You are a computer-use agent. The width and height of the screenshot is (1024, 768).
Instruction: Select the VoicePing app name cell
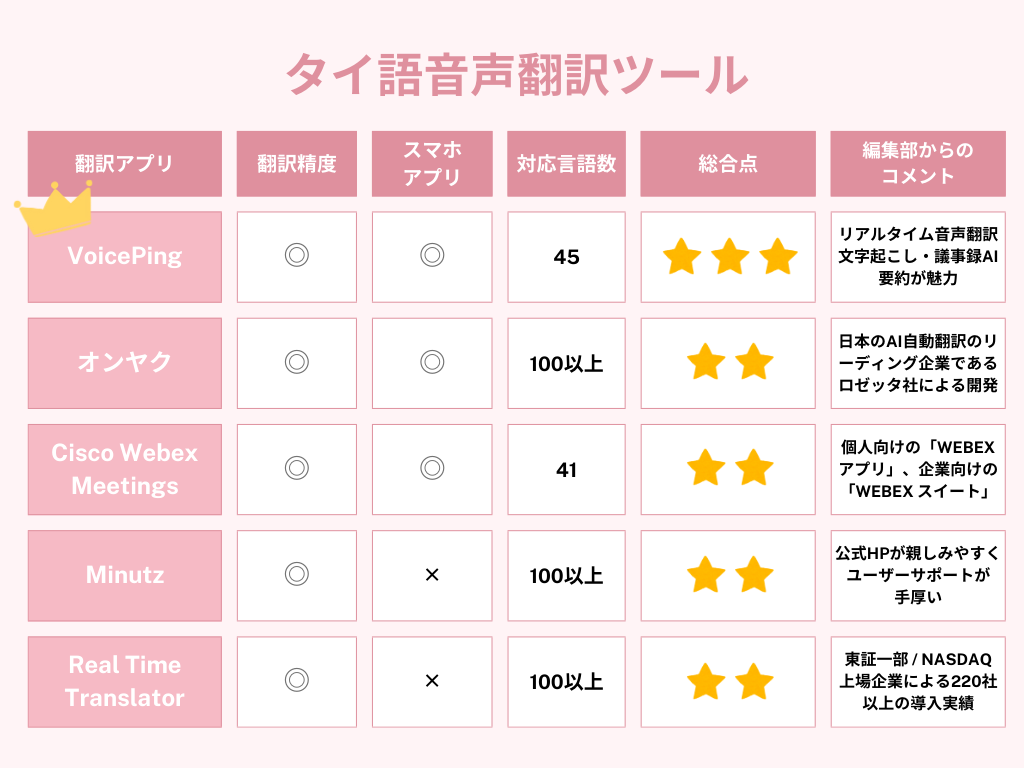[125, 256]
